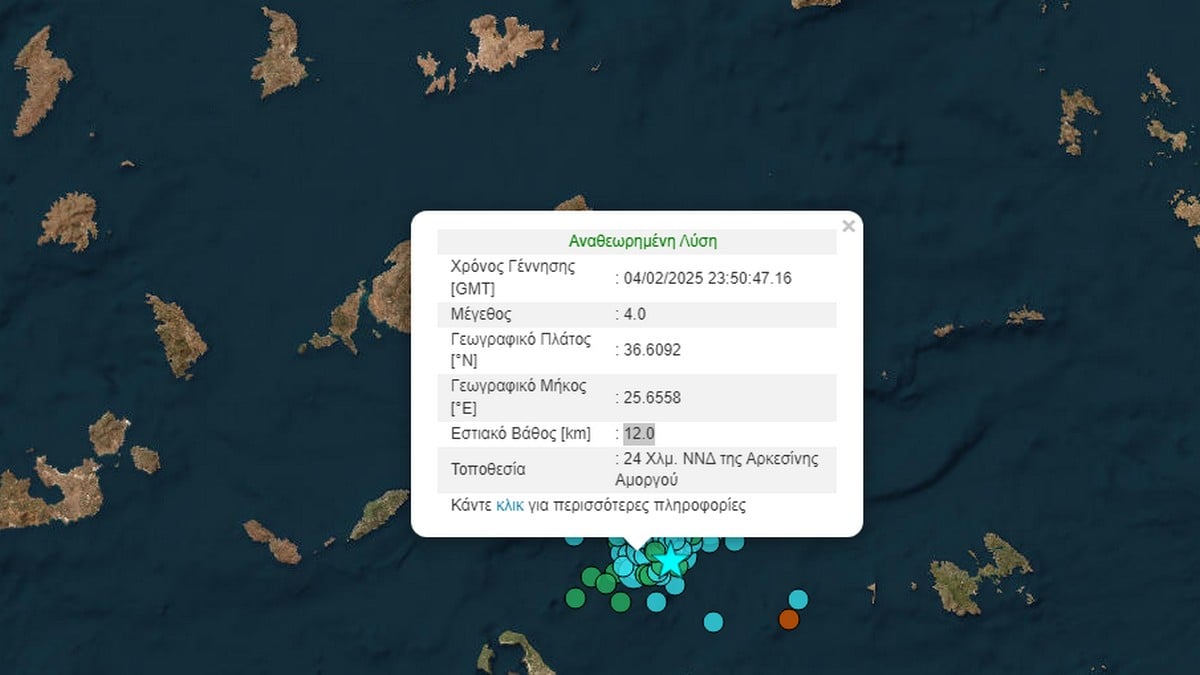The width and height of the screenshot is (1200, 675).
Task: Click the 'Τοποθεσία' row label
Action: point(488,469)
